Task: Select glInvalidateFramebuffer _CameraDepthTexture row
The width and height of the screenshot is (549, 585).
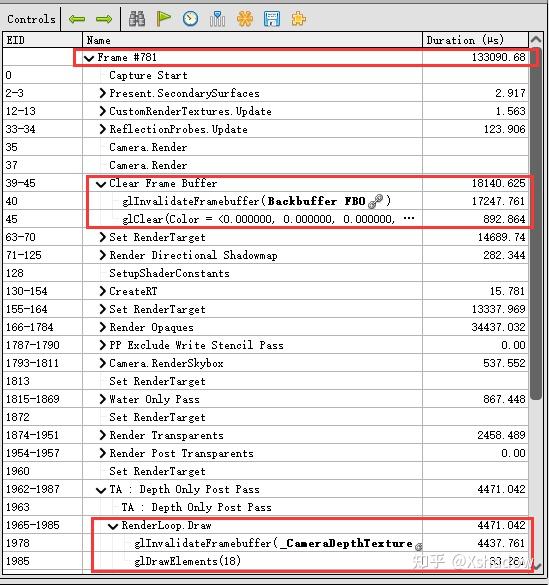Action: (x=266, y=543)
